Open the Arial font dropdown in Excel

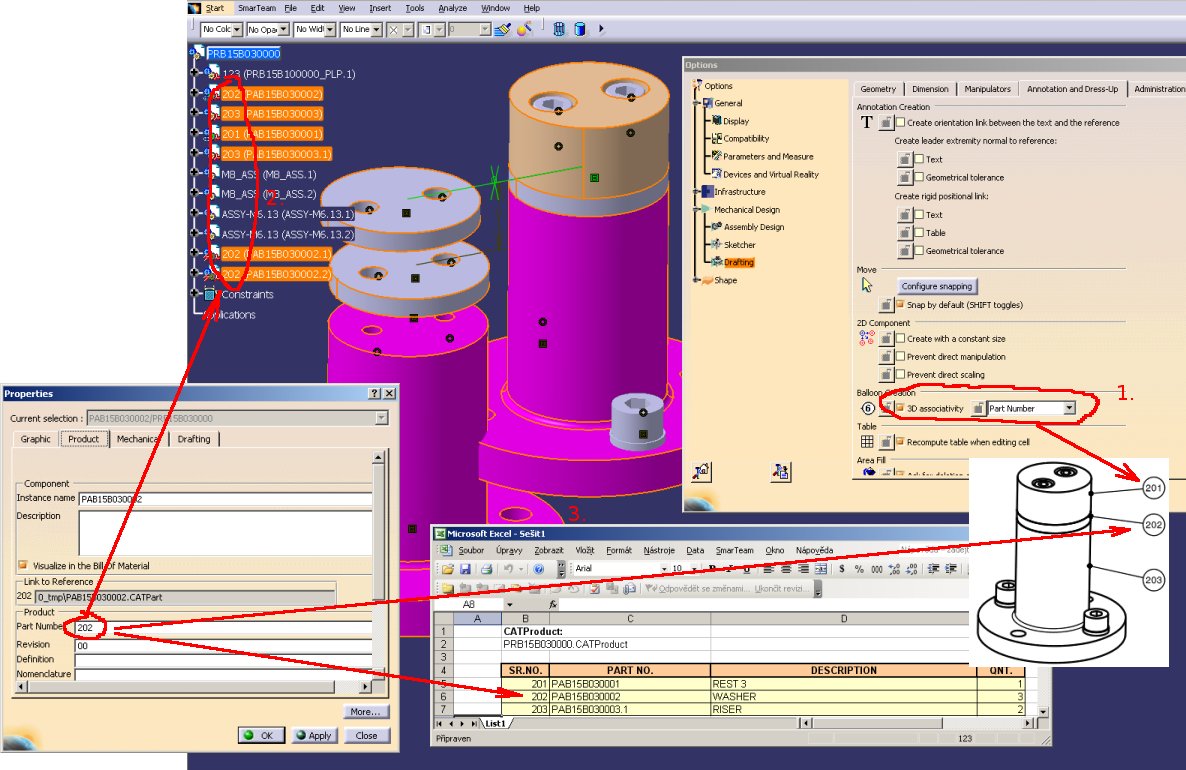[664, 569]
